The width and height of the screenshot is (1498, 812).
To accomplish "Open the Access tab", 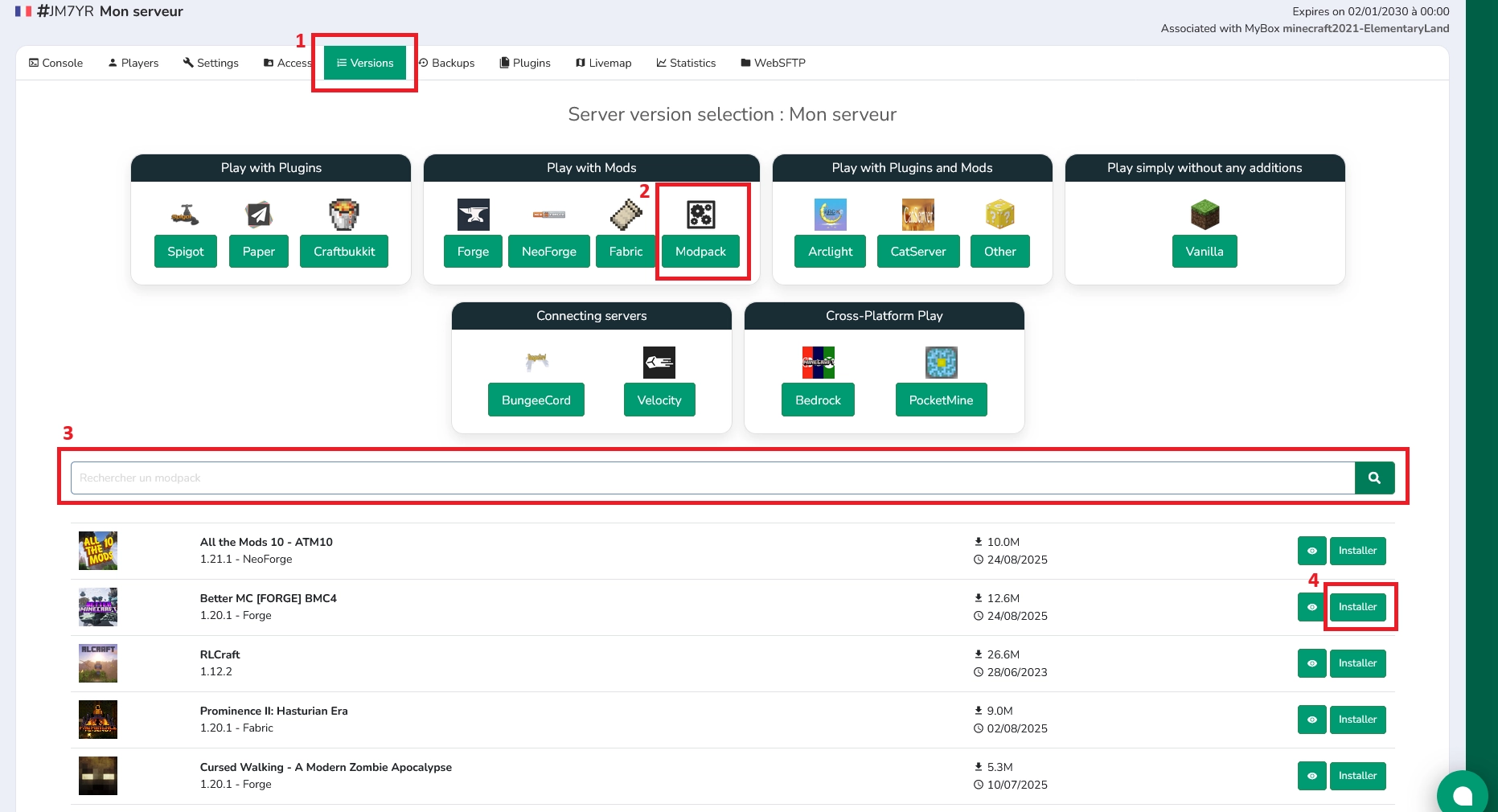I will (287, 63).
